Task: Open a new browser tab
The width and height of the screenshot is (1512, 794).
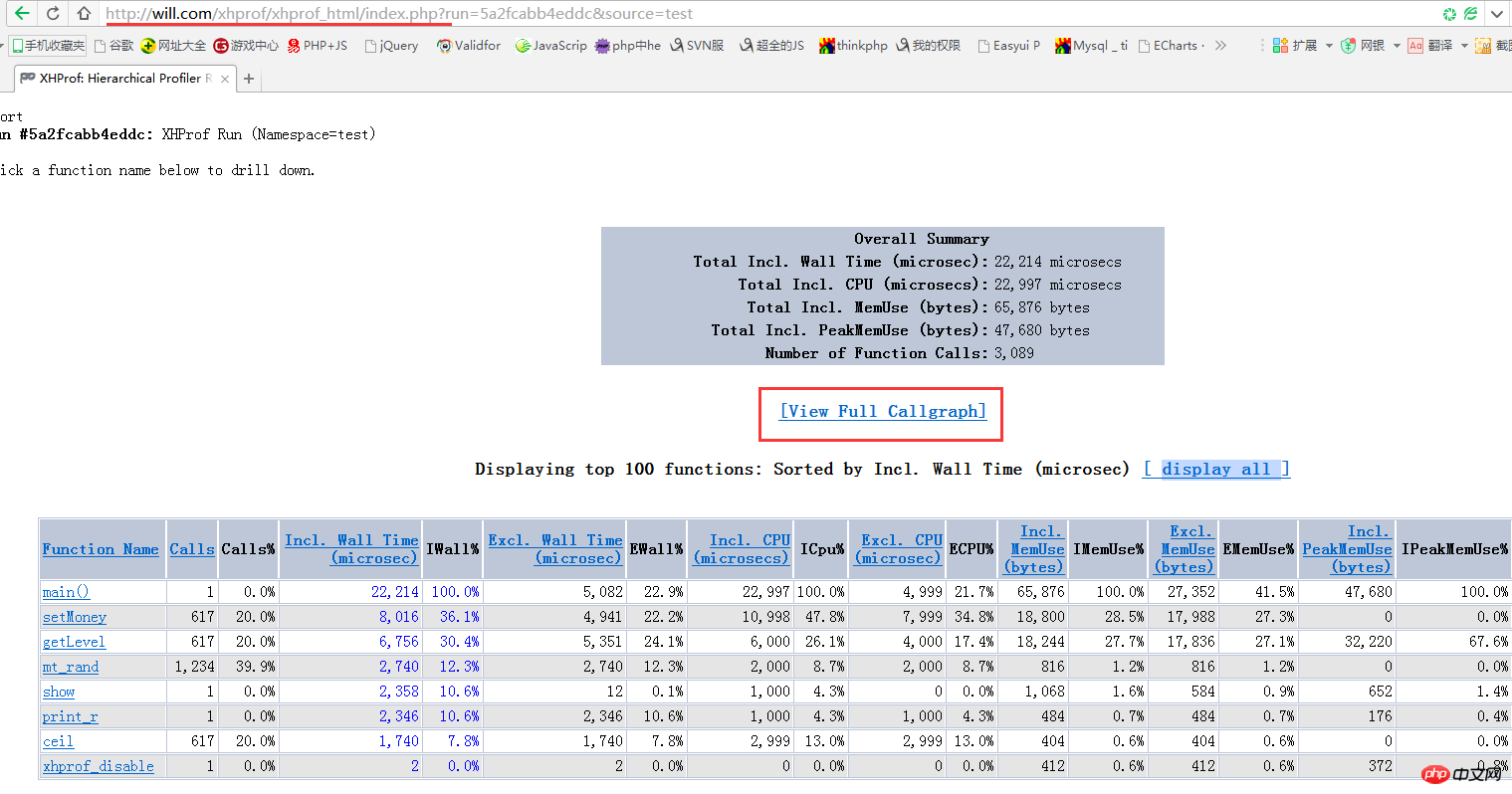Action: click(x=249, y=79)
